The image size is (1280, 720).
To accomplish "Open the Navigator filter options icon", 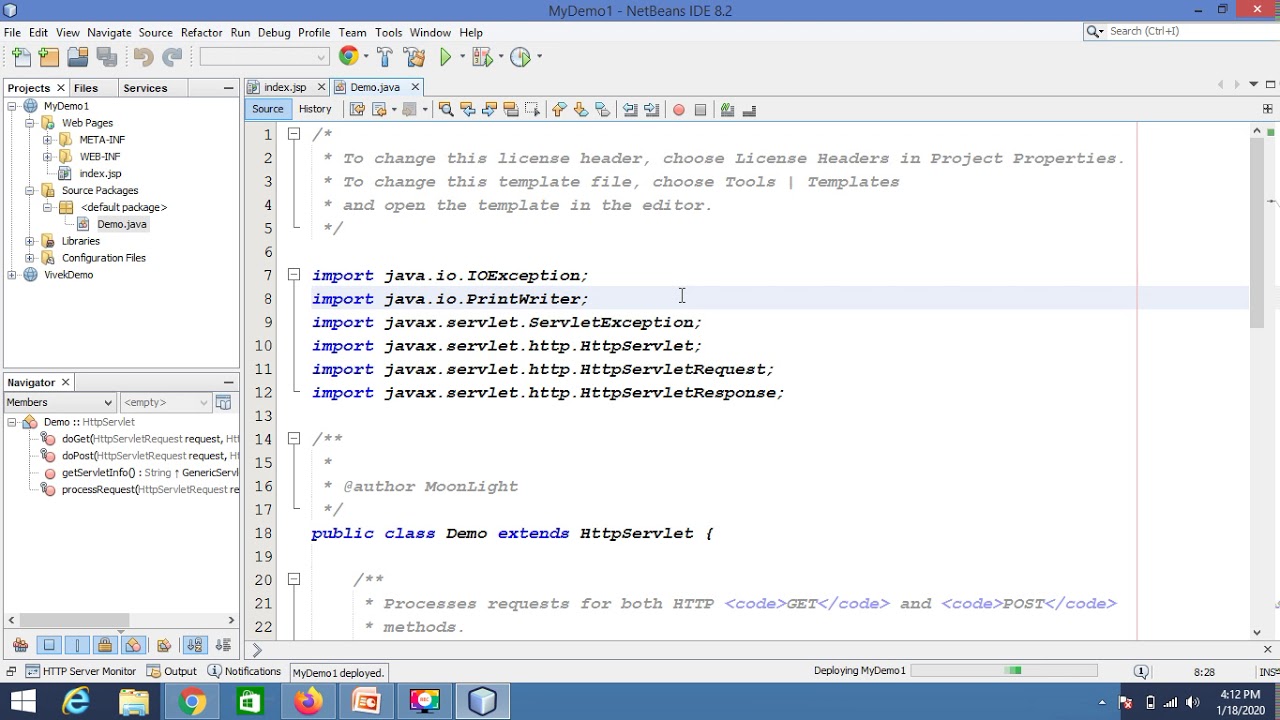I will point(223,402).
